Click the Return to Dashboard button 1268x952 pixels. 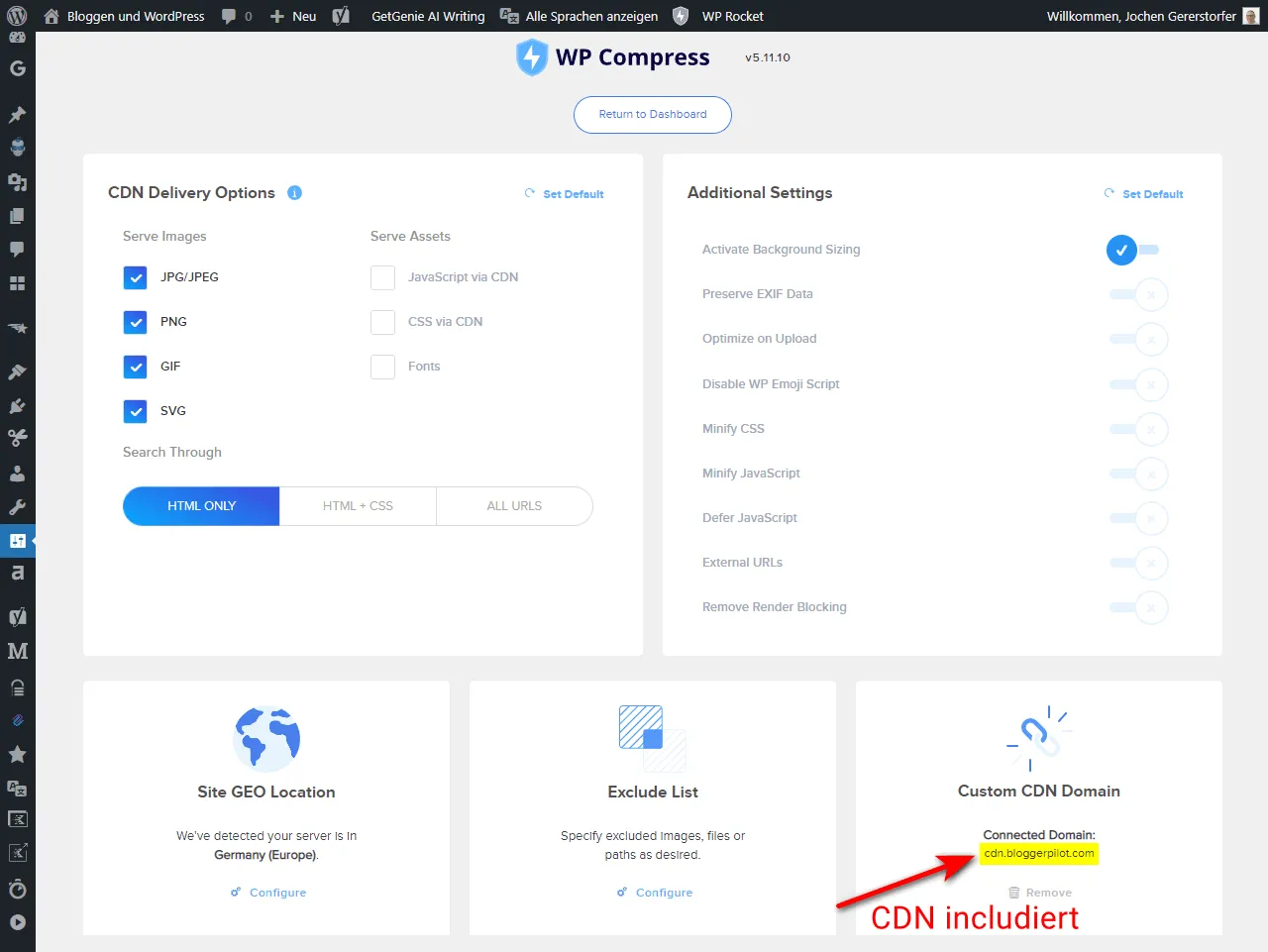653,115
